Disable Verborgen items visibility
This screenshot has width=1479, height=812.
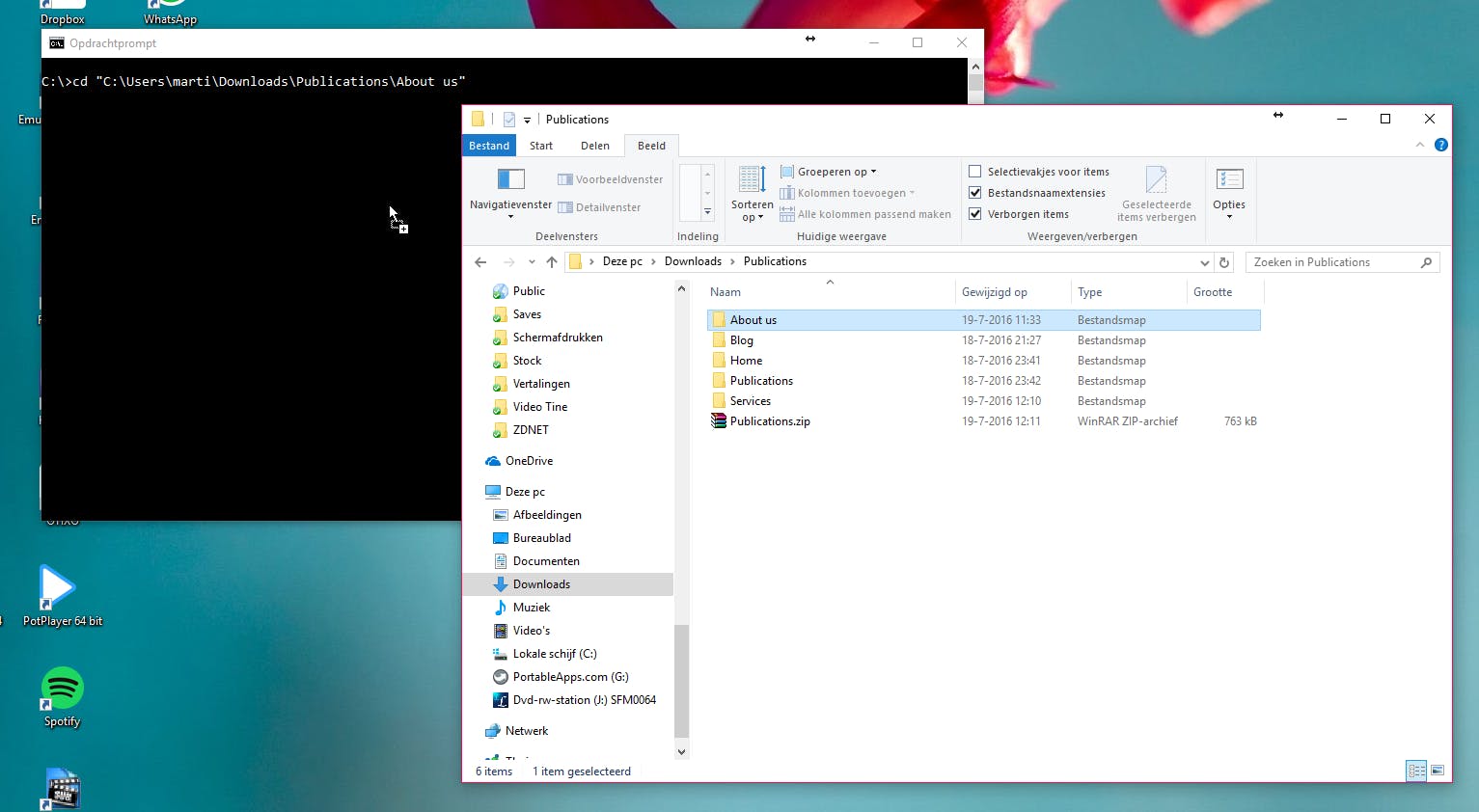tap(974, 213)
